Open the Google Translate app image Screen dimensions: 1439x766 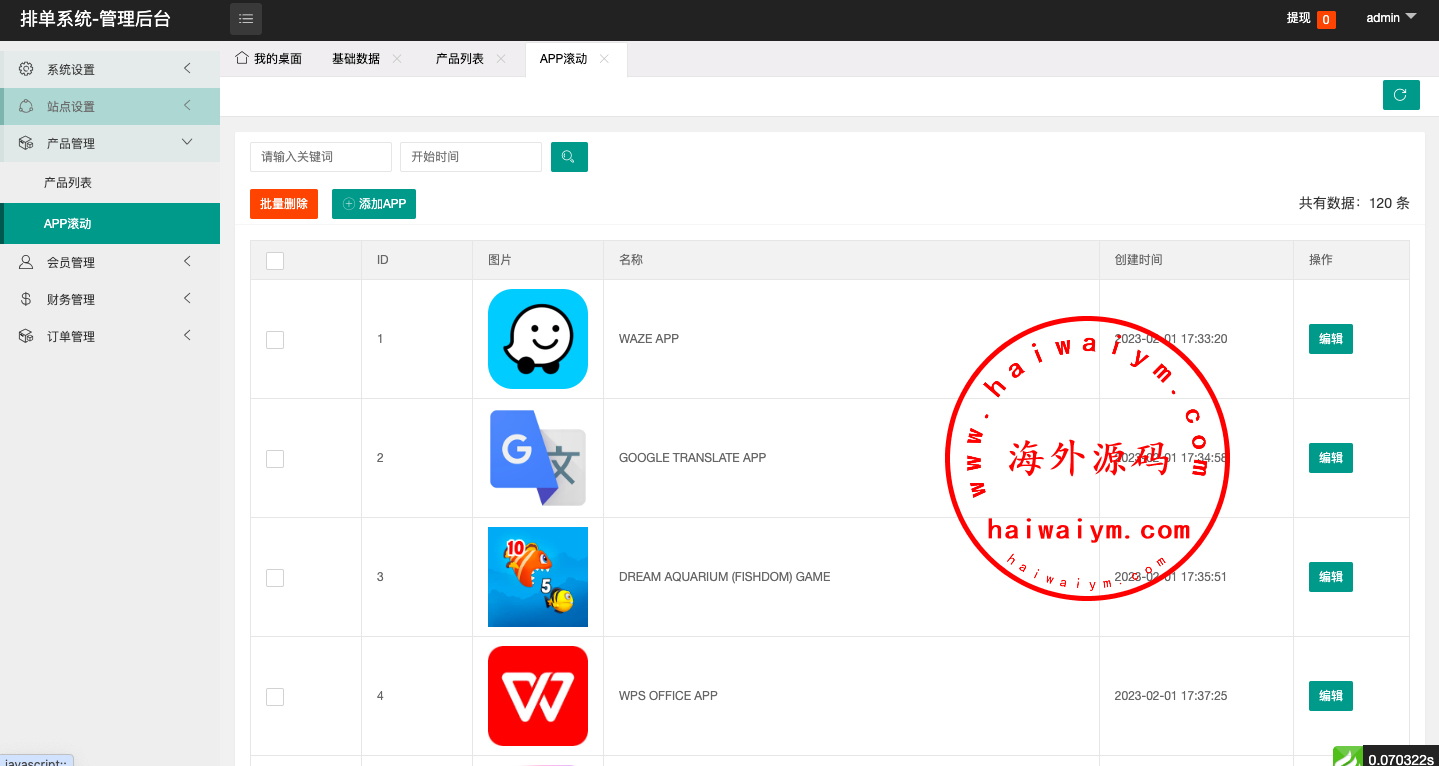538,458
